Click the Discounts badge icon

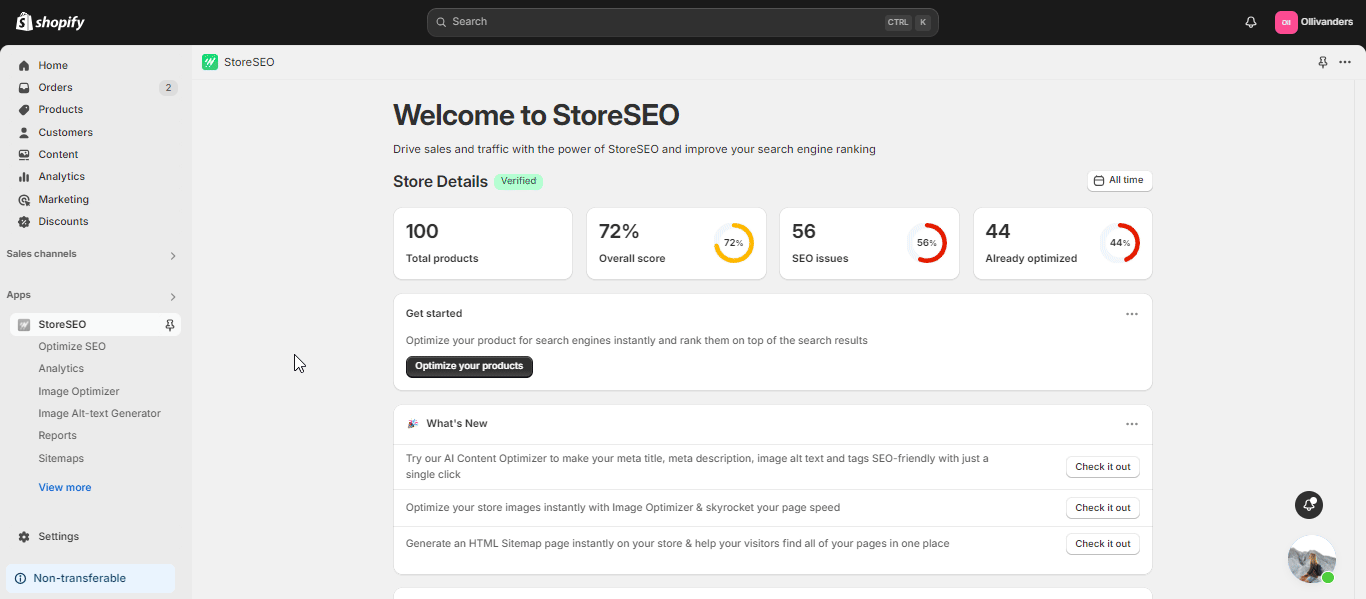coord(24,222)
